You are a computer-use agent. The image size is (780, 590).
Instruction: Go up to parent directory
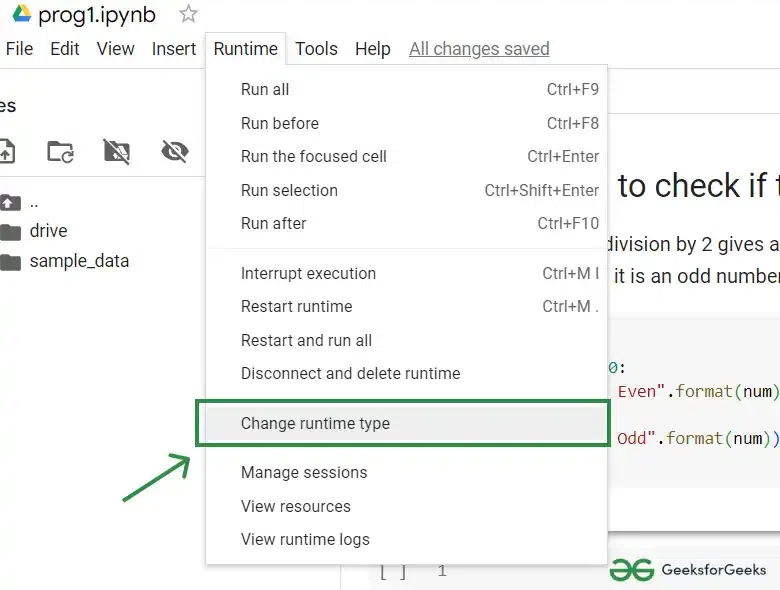tap(33, 201)
